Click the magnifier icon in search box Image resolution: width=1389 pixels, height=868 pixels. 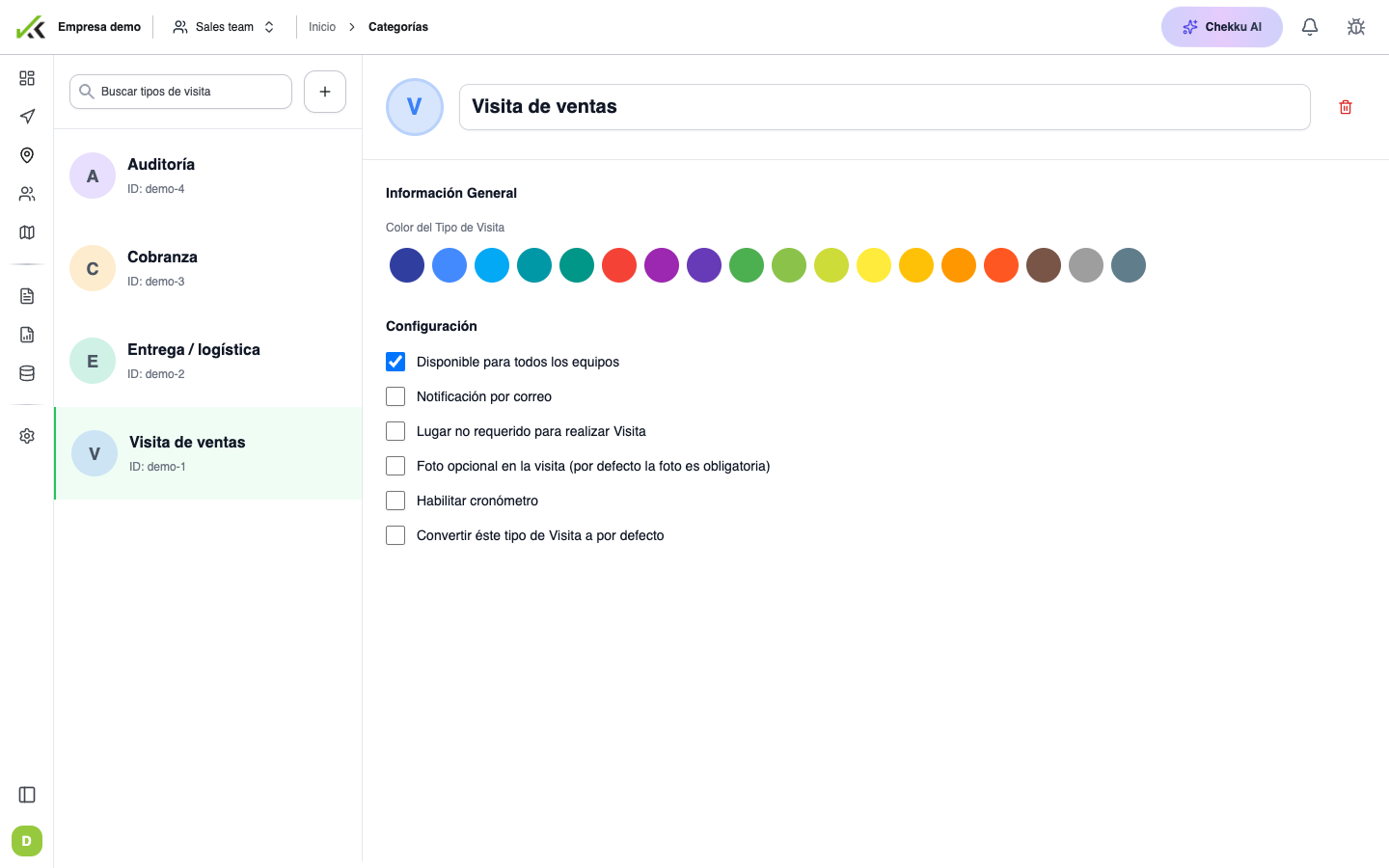tap(86, 92)
